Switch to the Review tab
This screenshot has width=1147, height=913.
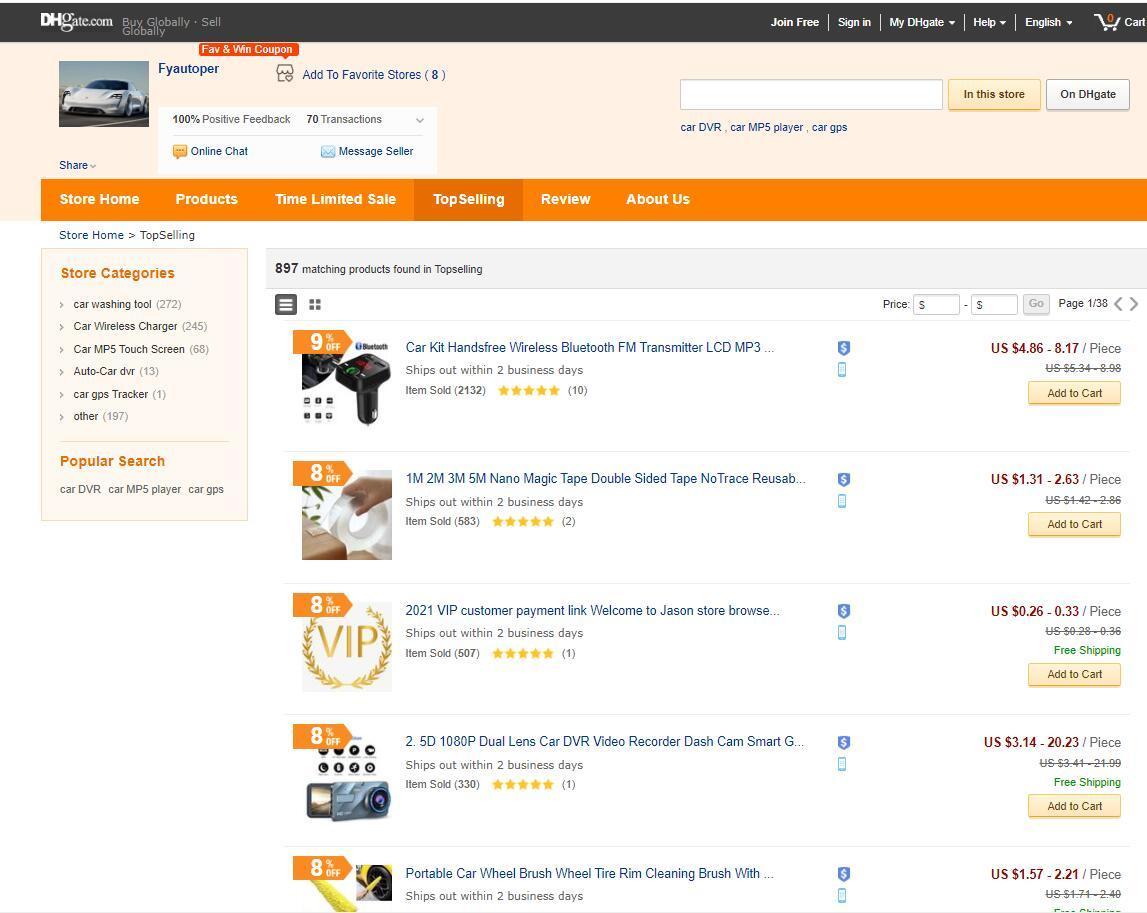click(x=565, y=200)
